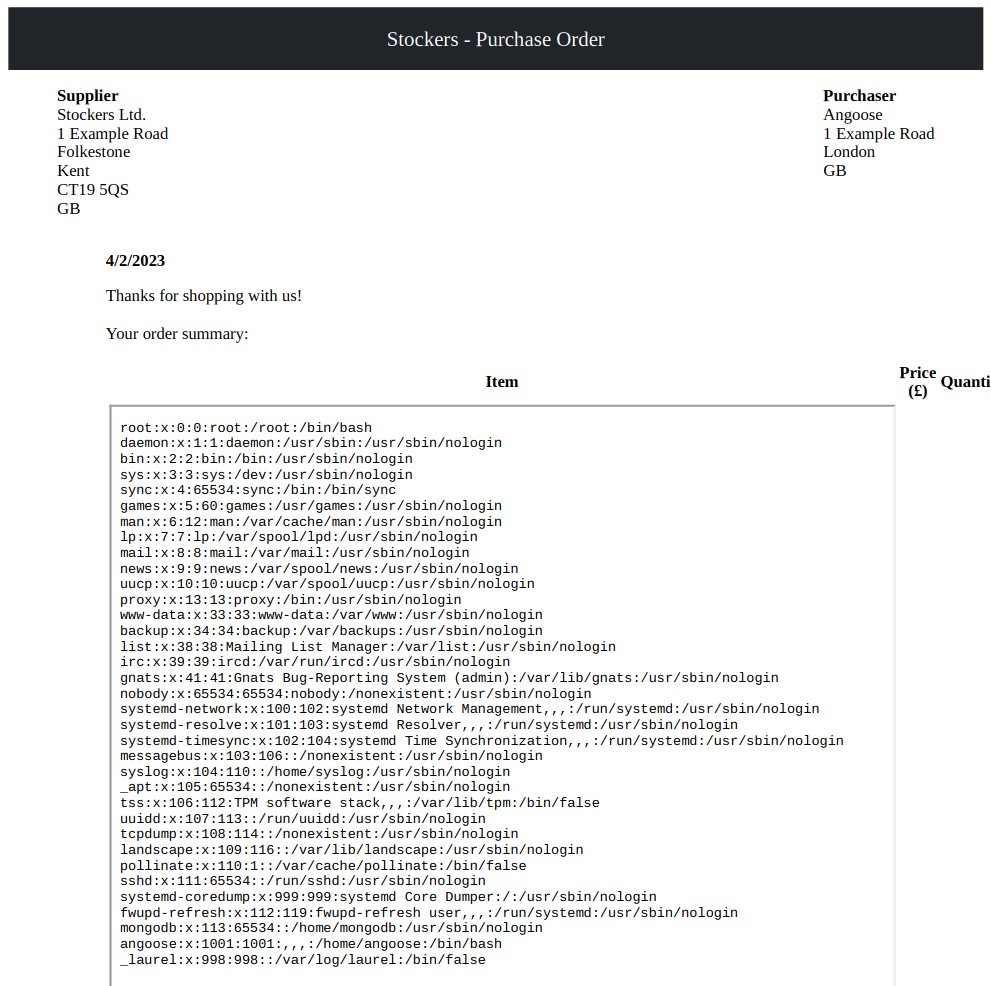Click the Price (£) column header
The image size is (991, 986).
917,382
